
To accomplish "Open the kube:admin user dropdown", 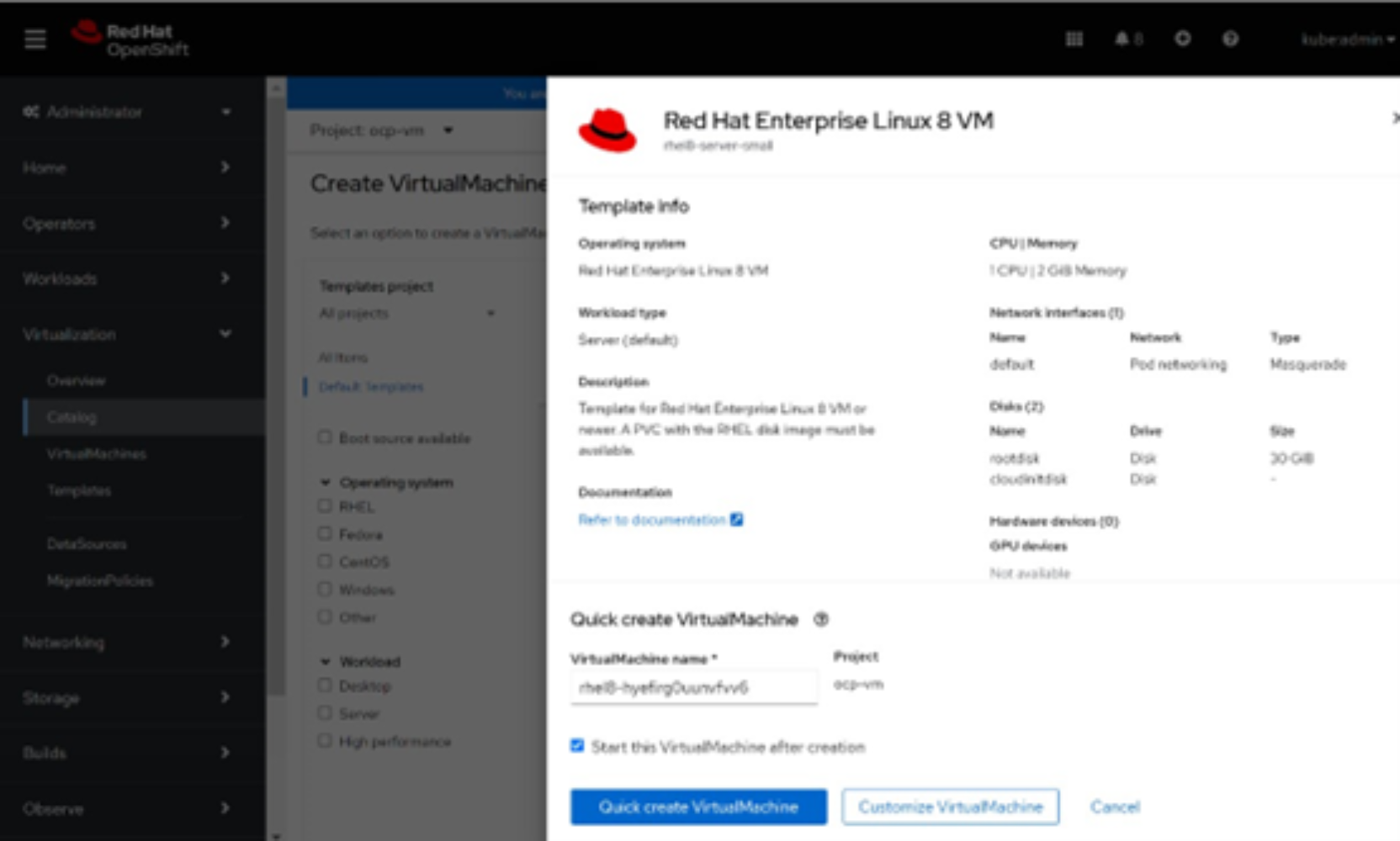I will point(1348,40).
